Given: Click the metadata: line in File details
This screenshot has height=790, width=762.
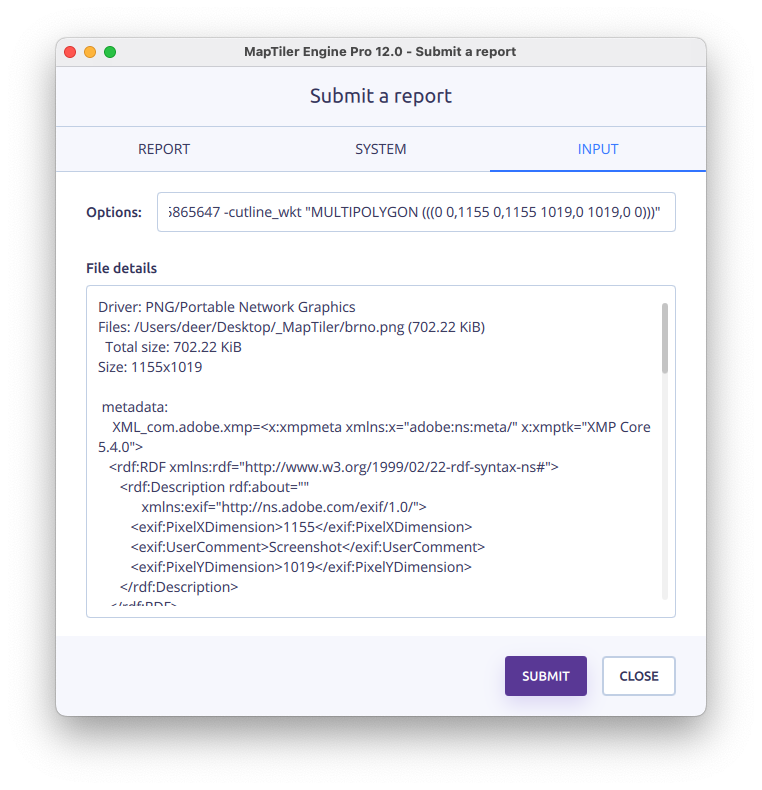Looking at the screenshot, I should 135,407.
